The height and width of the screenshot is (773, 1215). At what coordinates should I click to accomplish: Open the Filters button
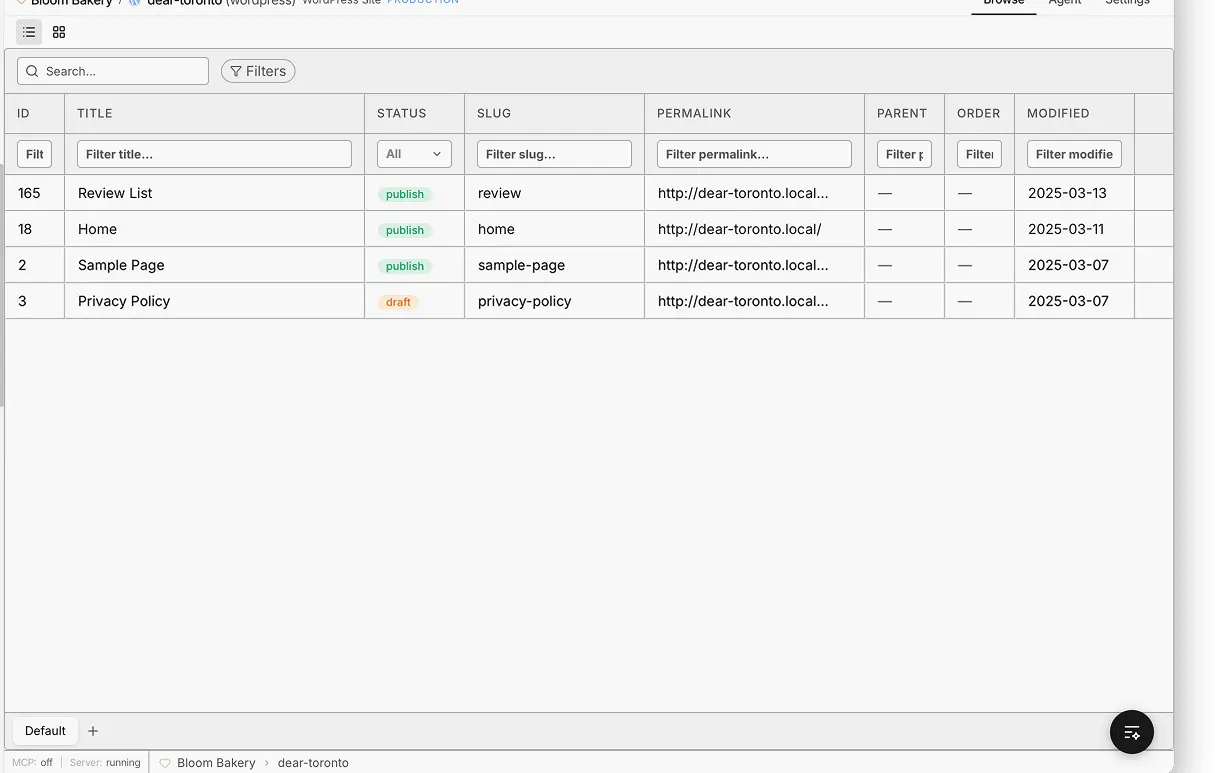[x=258, y=71]
